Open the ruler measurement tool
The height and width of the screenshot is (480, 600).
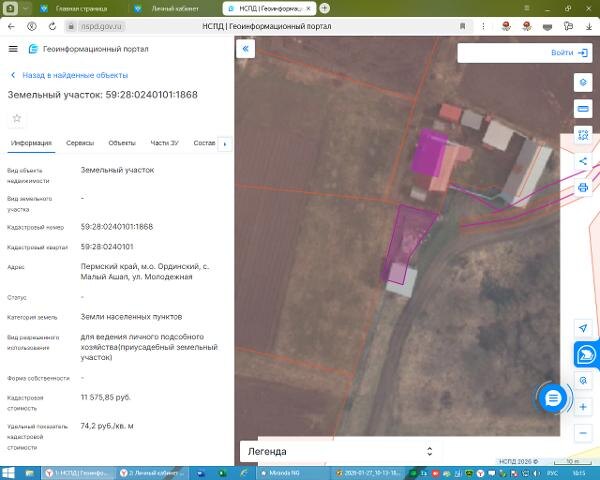(x=583, y=109)
